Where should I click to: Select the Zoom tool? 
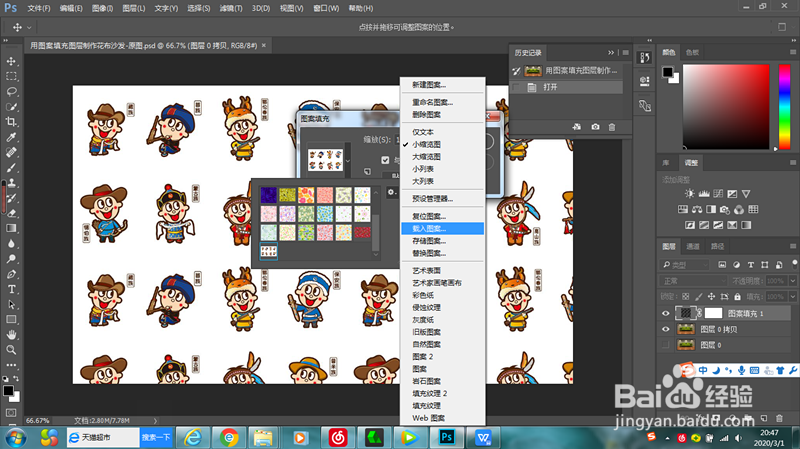tap(11, 350)
